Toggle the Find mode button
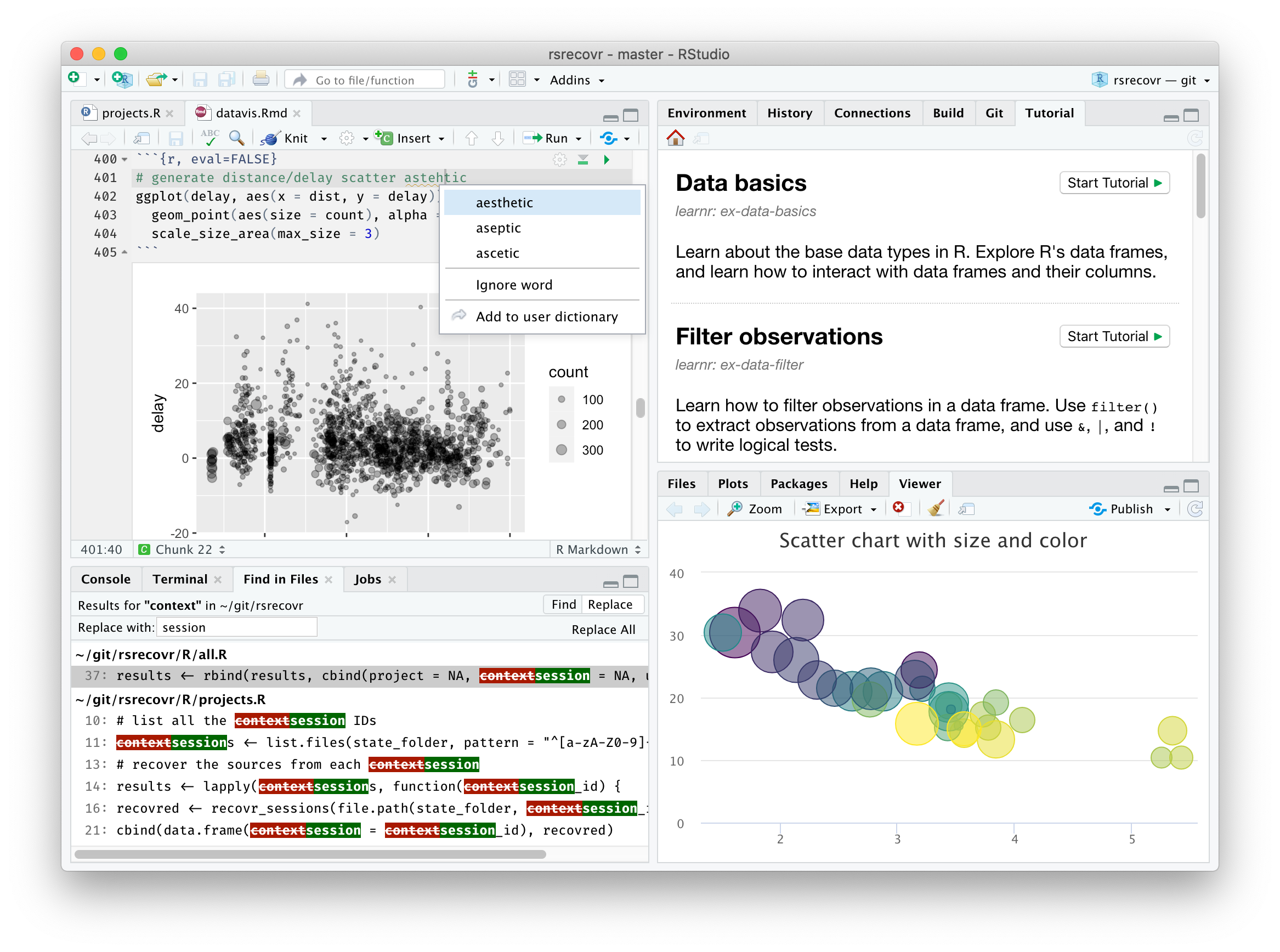 click(563, 604)
